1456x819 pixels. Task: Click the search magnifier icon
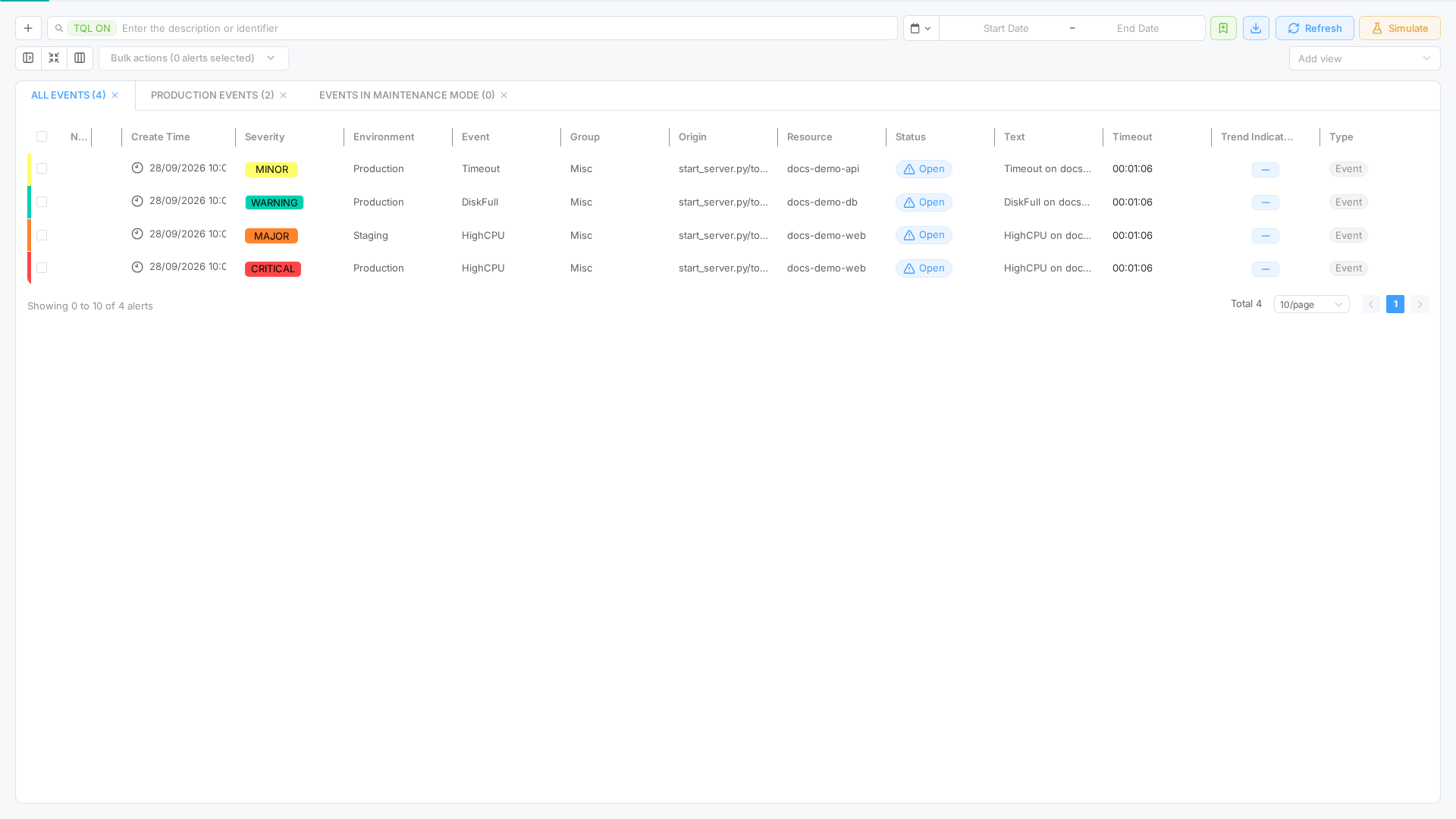59,29
